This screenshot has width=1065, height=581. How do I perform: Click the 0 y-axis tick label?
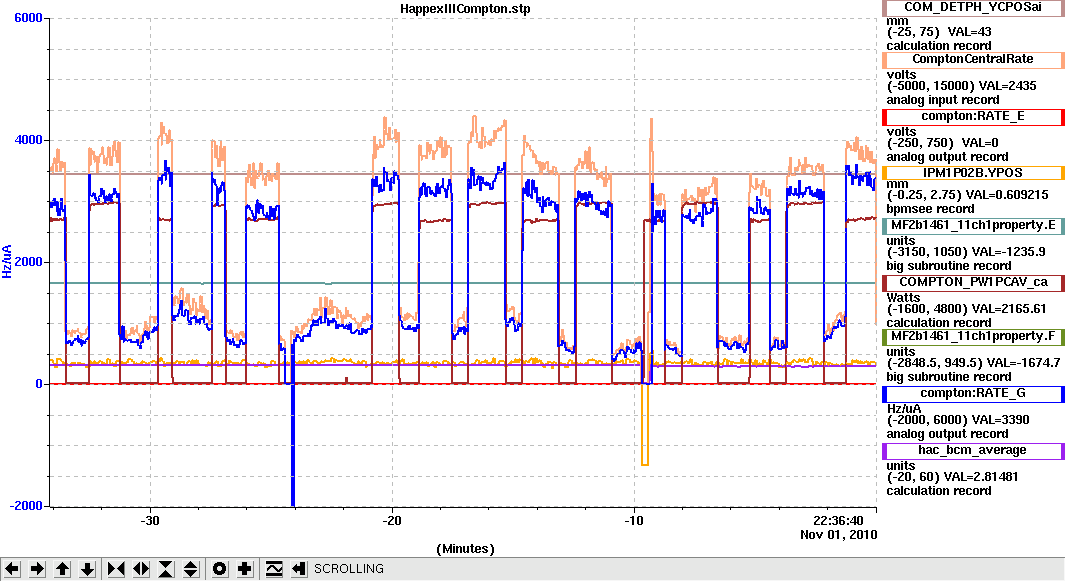39,384
